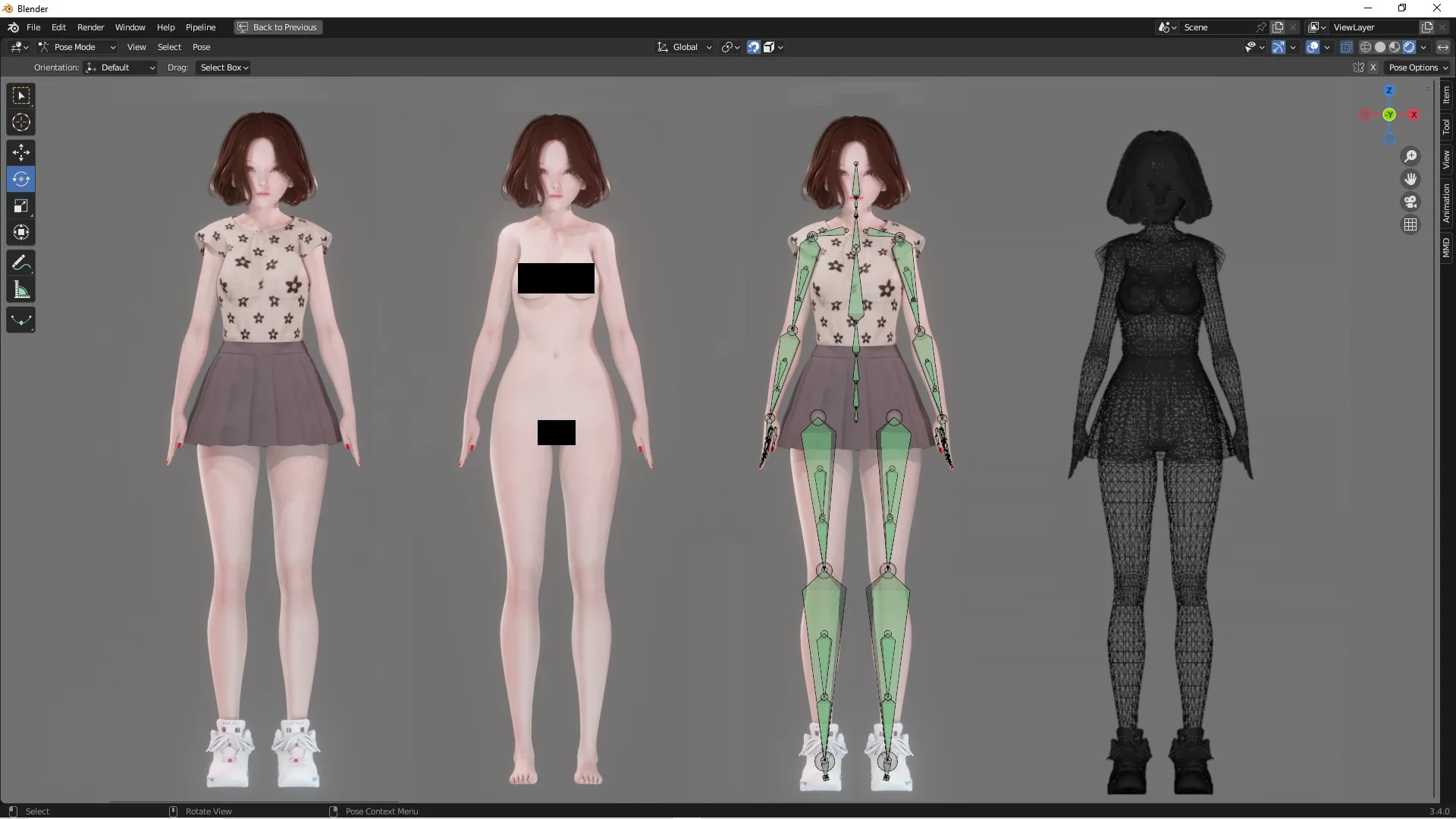The width and height of the screenshot is (1456, 819).
Task: Add new ViewLayer copy icon
Action: point(1426,27)
